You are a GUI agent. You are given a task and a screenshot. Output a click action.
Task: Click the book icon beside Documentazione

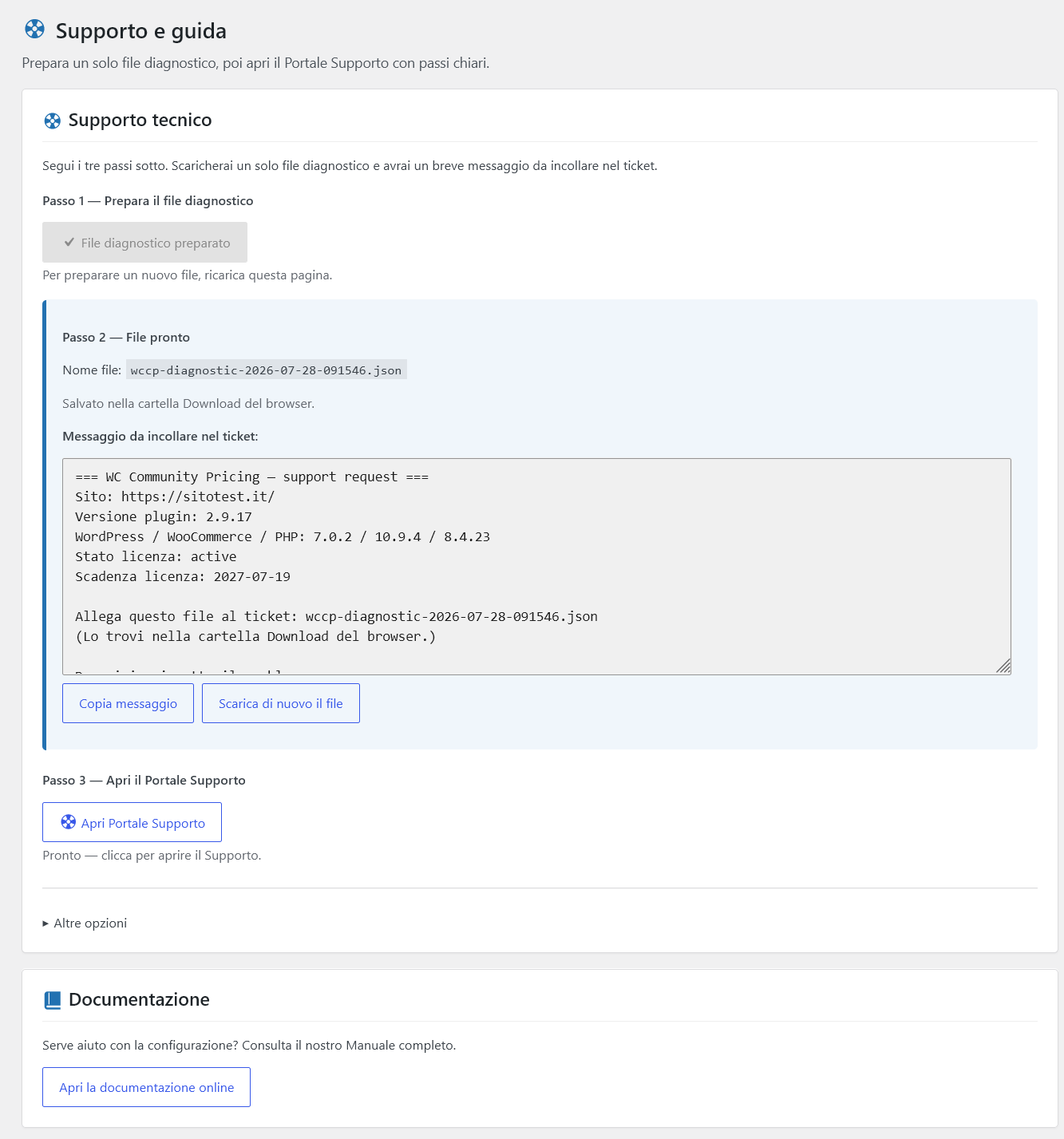point(53,1000)
